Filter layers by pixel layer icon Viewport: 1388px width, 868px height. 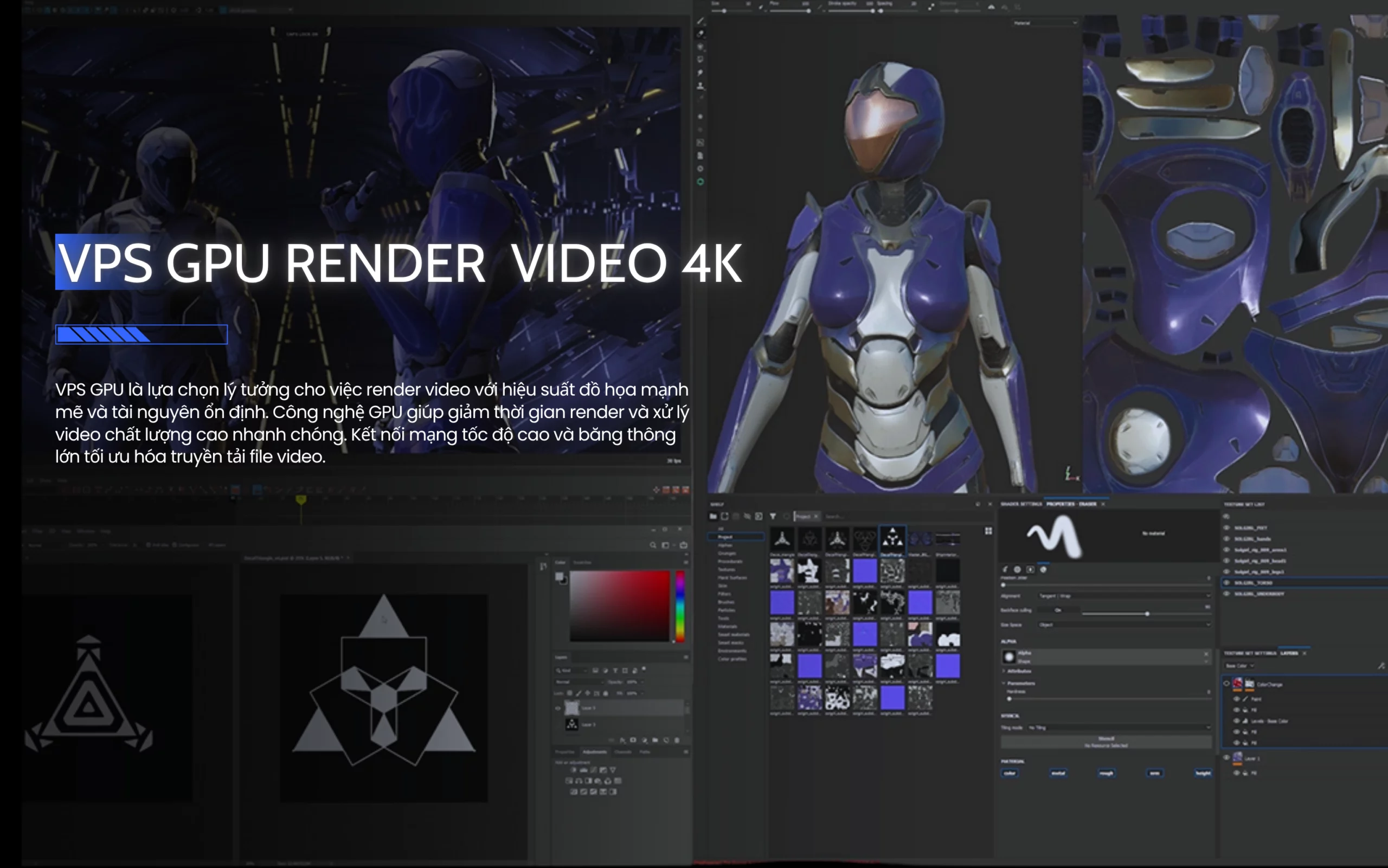595,671
